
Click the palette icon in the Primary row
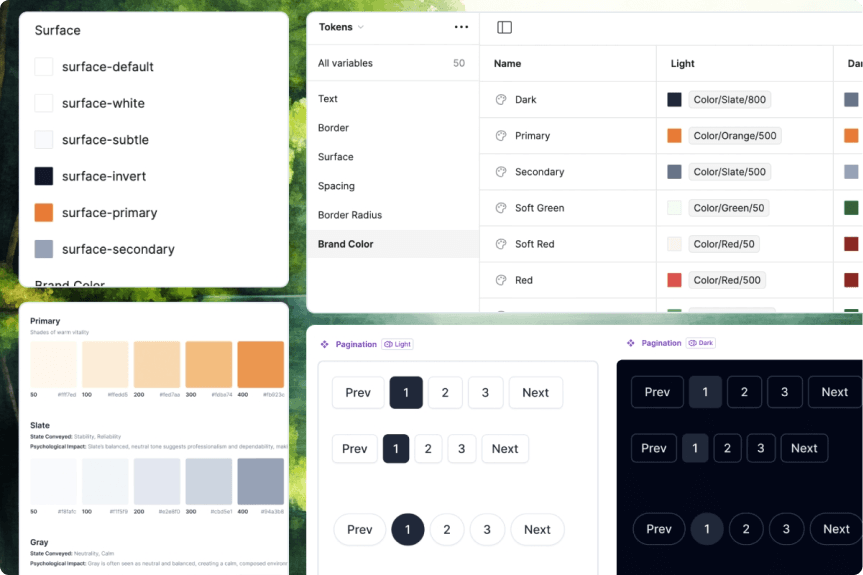click(x=501, y=136)
